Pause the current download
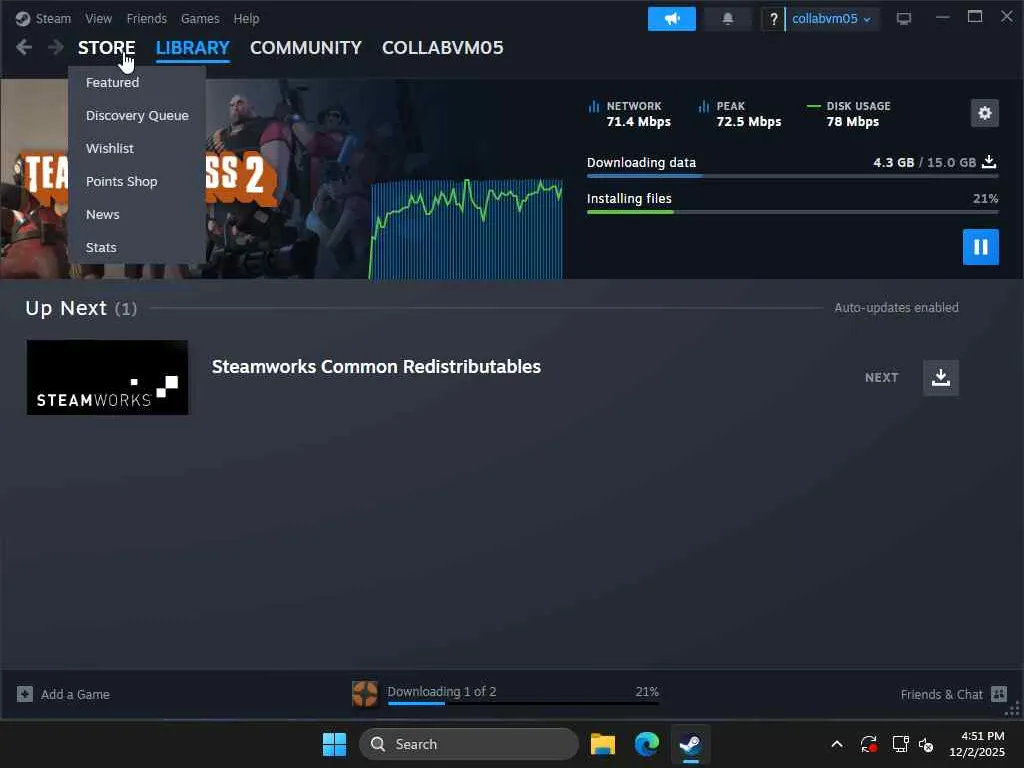Screen dimensions: 1024x768 click(980, 247)
